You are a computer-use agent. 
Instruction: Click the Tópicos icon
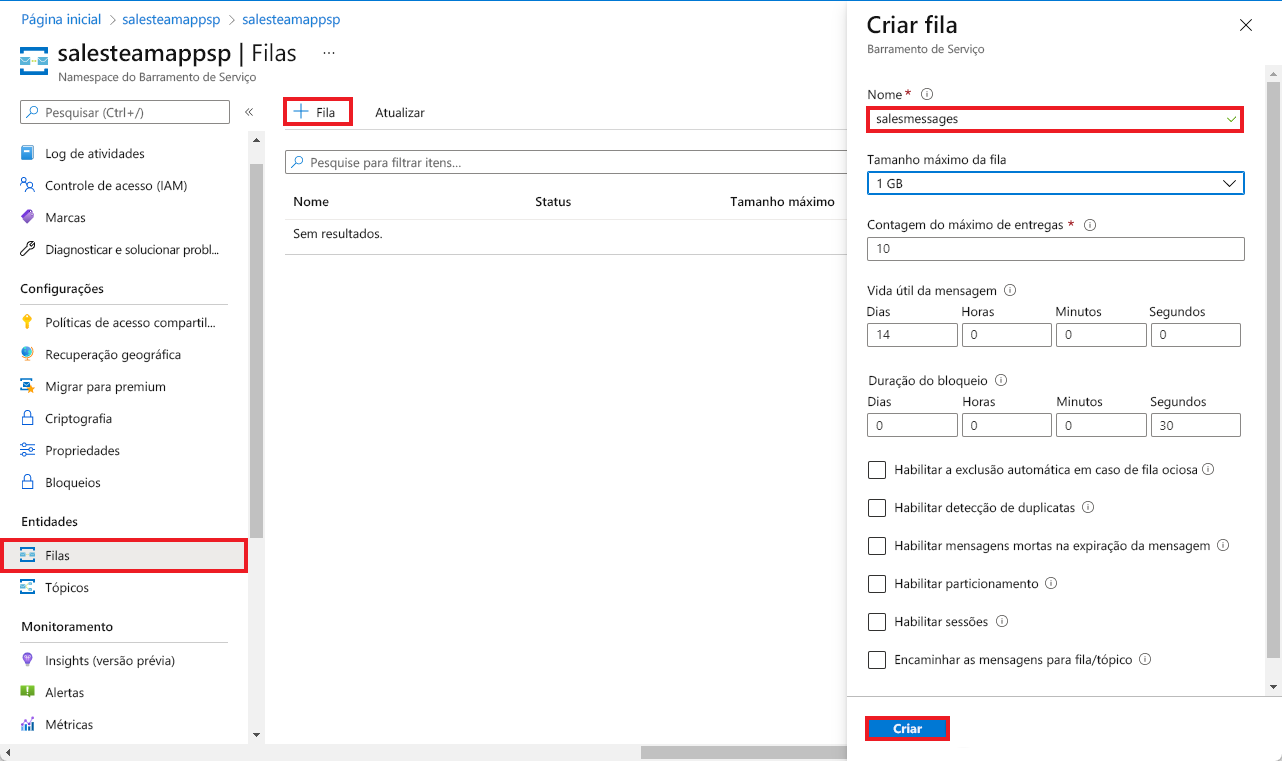(28, 587)
